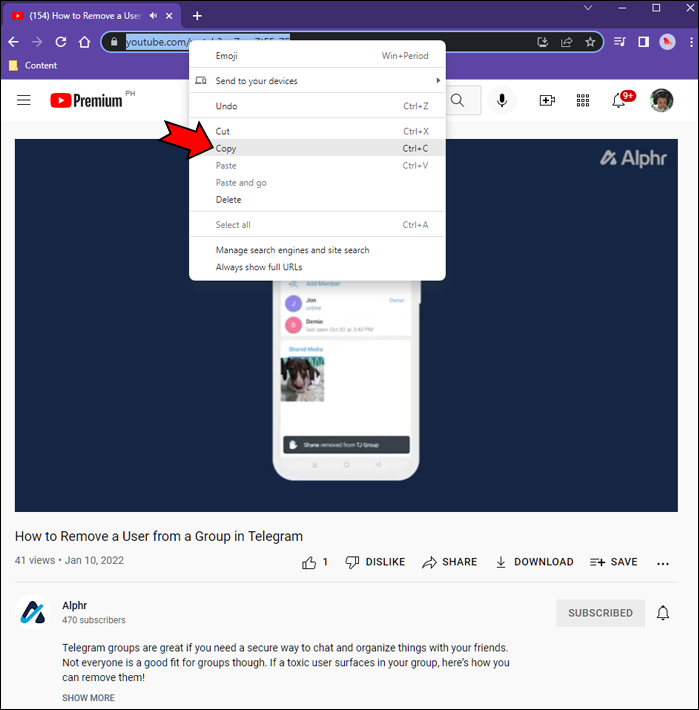Open a new browser tab
Screen dimensions: 699x710
197,16
